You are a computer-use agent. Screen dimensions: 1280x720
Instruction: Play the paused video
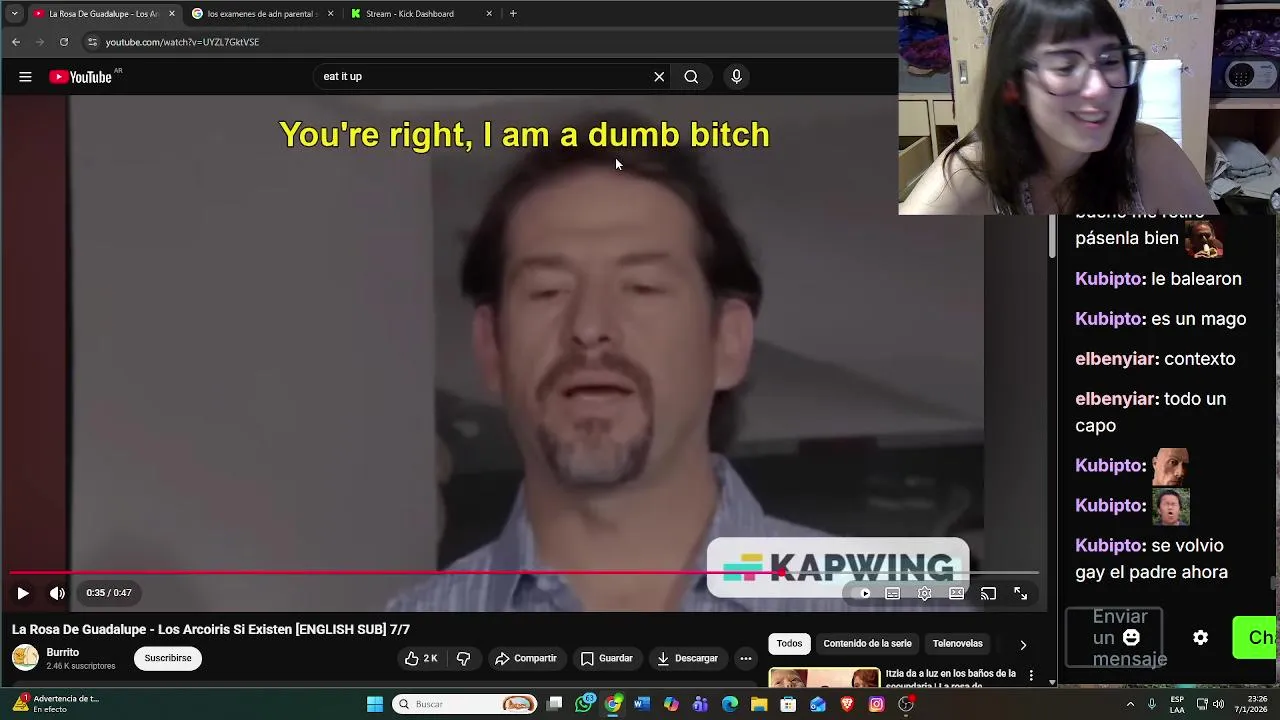pyautogui.click(x=22, y=593)
